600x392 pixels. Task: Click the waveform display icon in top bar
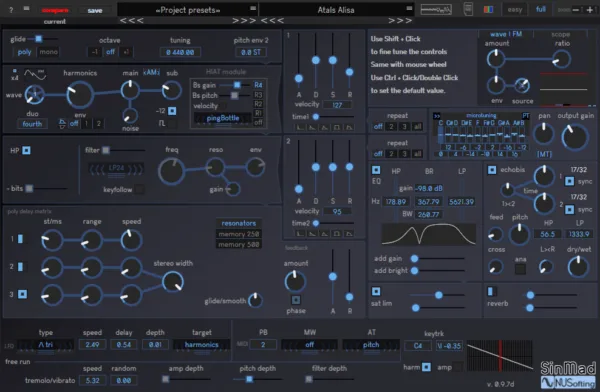(x=436, y=10)
